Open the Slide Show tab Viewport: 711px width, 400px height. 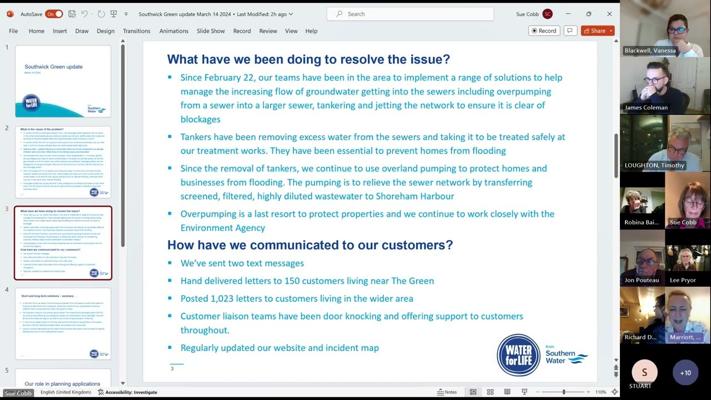210,31
